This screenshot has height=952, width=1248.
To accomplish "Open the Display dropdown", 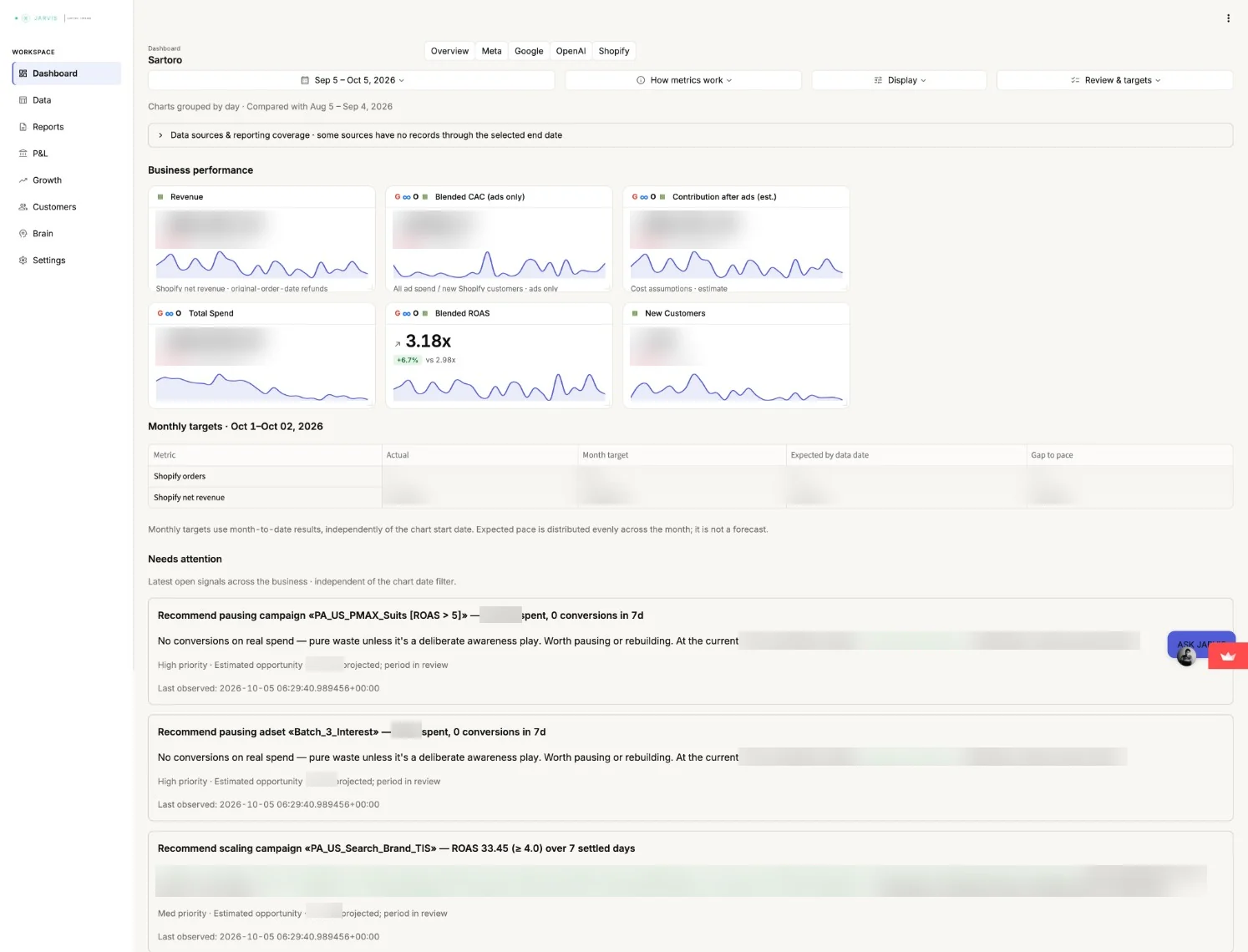I will point(900,80).
